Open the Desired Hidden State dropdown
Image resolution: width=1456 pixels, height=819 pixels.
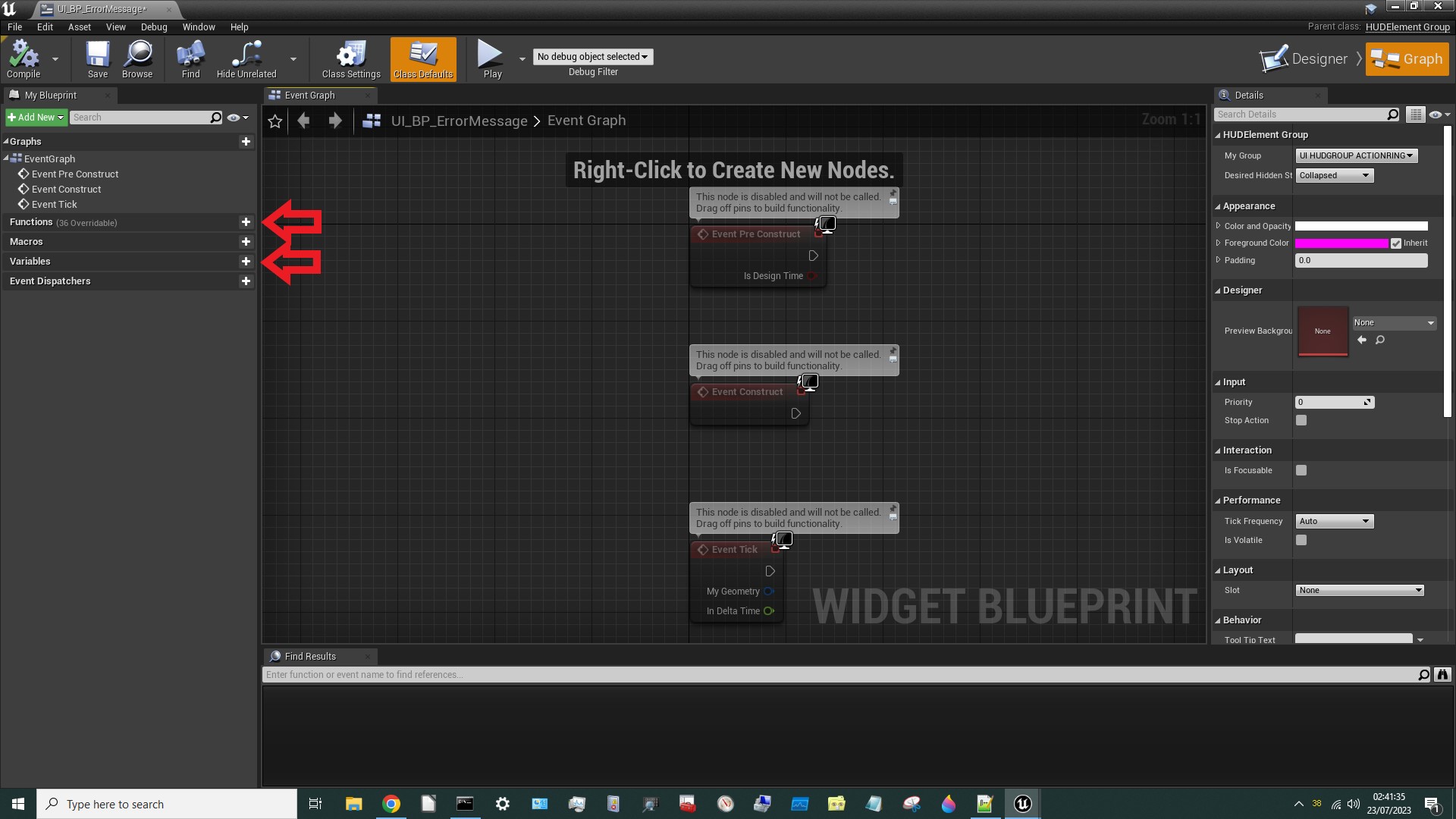point(1334,176)
